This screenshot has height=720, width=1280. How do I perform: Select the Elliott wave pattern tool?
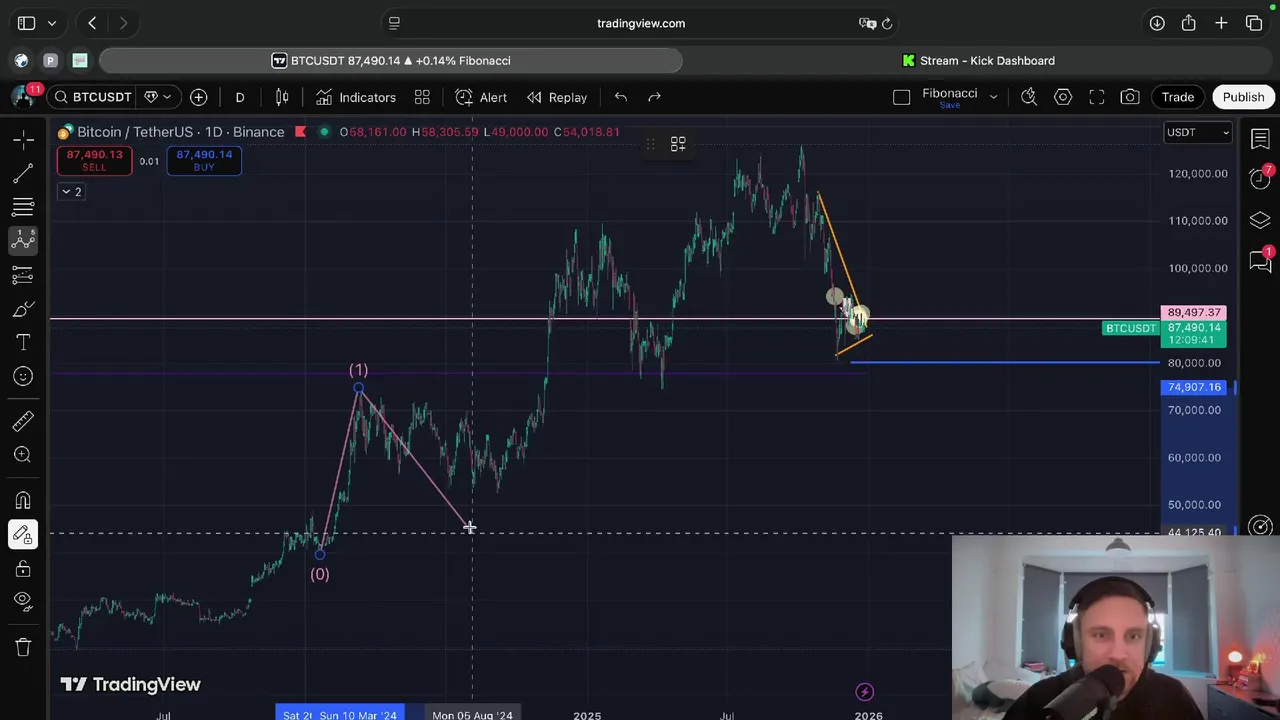click(23, 240)
